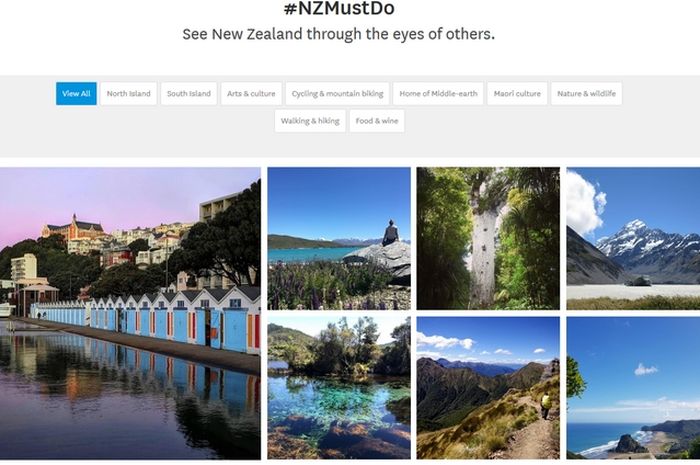Open the snowy mountain peak photo
Screen dimensions: 700x465
[633, 238]
